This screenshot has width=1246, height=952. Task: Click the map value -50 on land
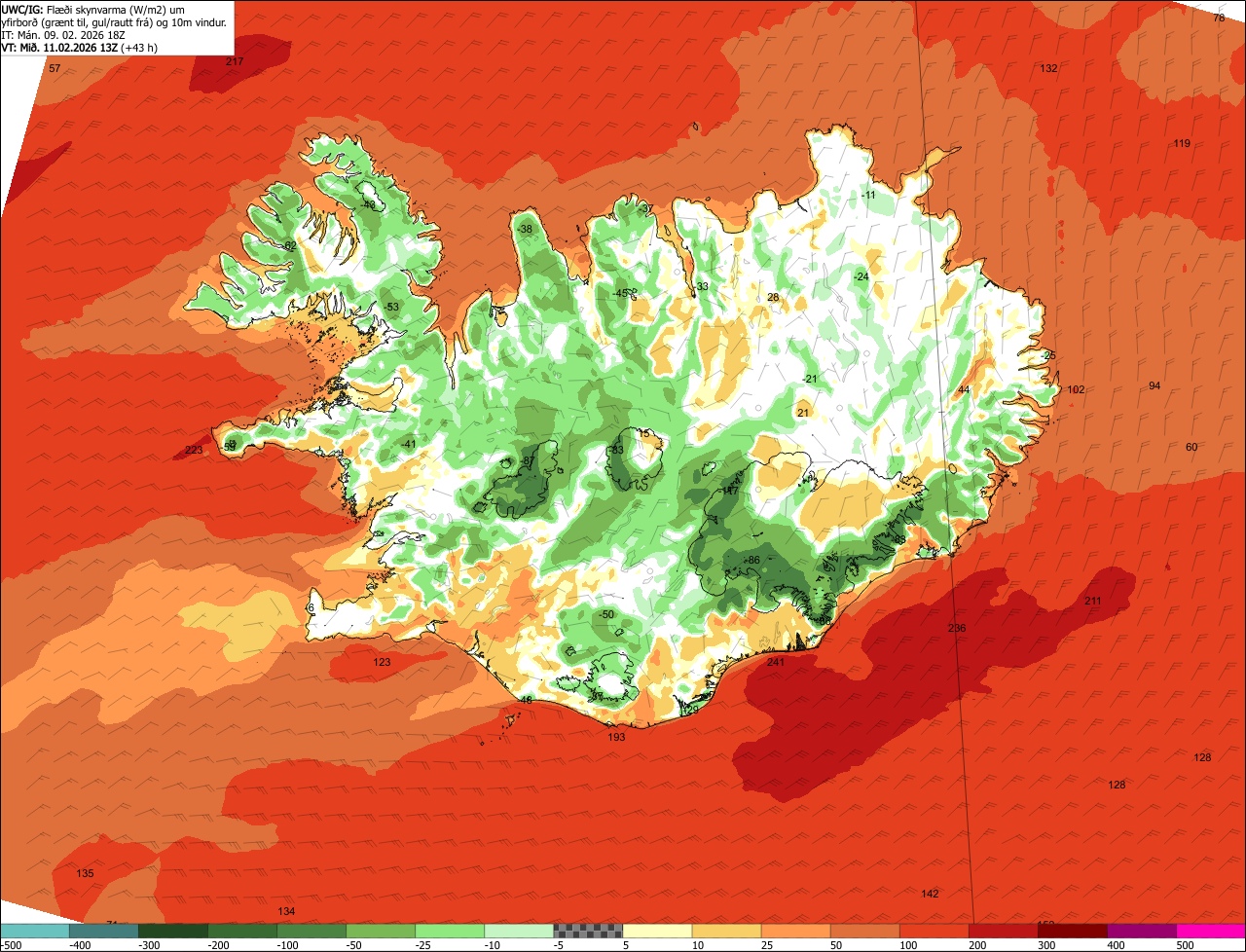tap(606, 615)
